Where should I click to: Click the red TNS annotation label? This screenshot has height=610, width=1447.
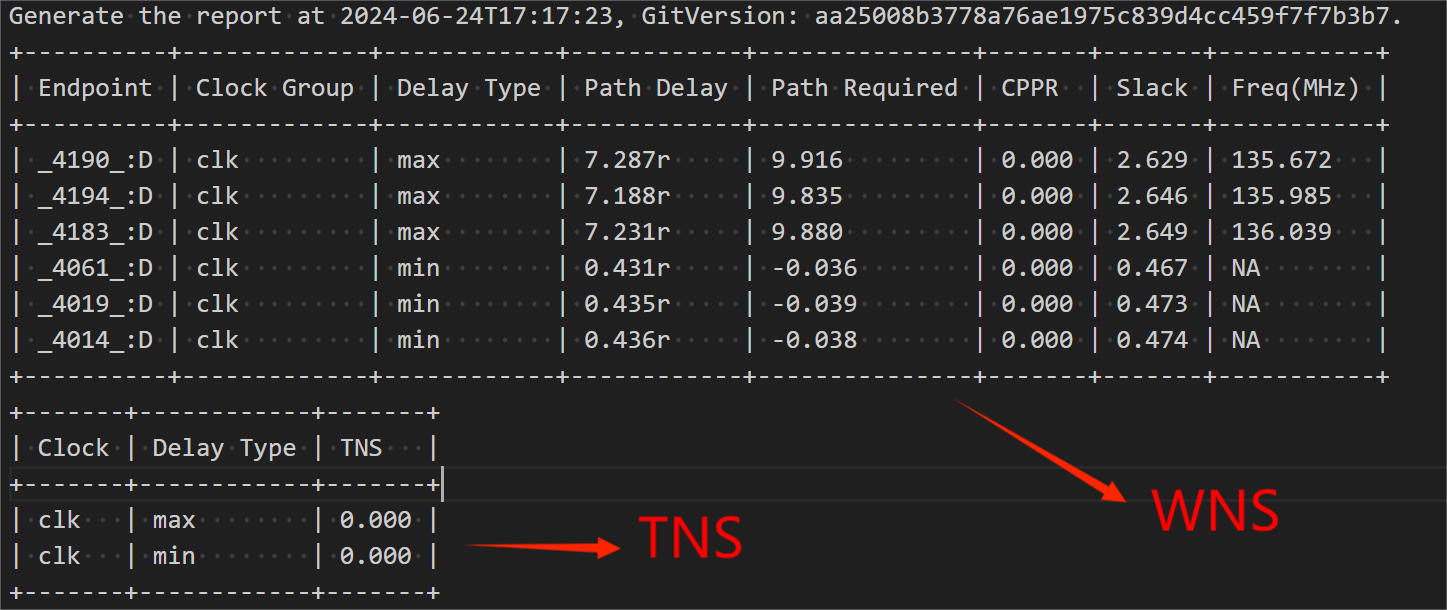click(691, 538)
